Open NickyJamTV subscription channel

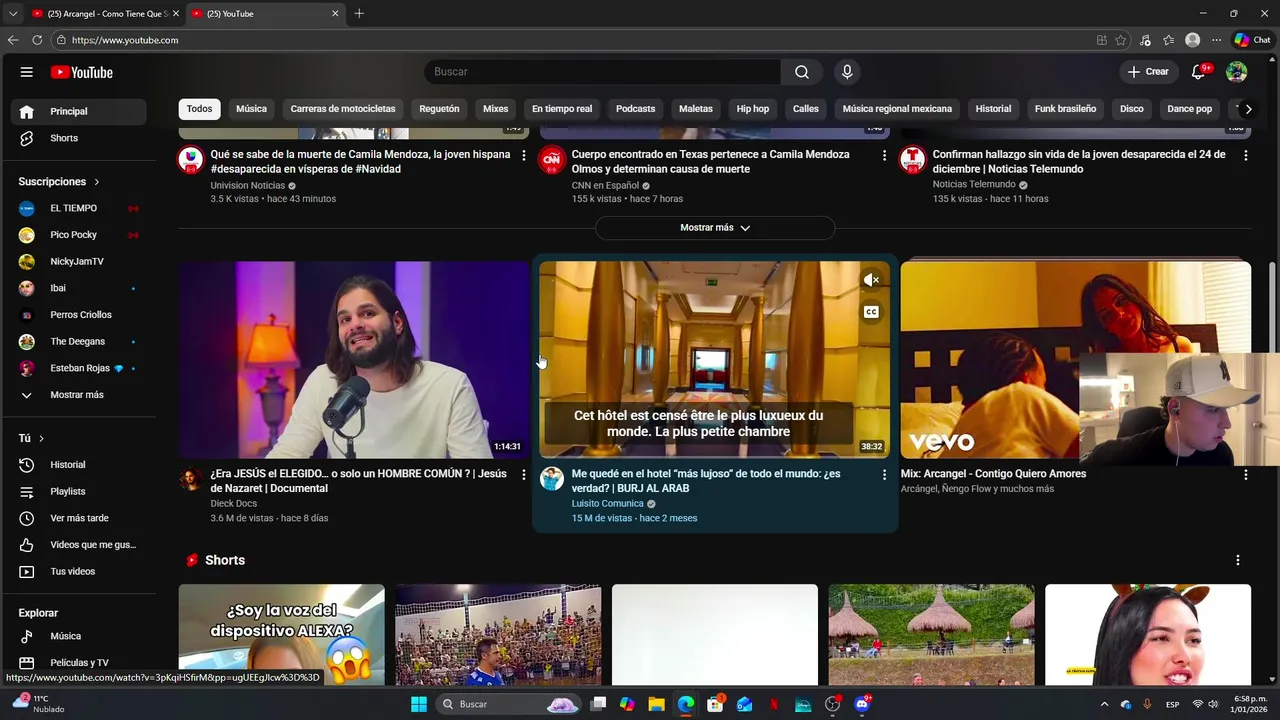78,262
